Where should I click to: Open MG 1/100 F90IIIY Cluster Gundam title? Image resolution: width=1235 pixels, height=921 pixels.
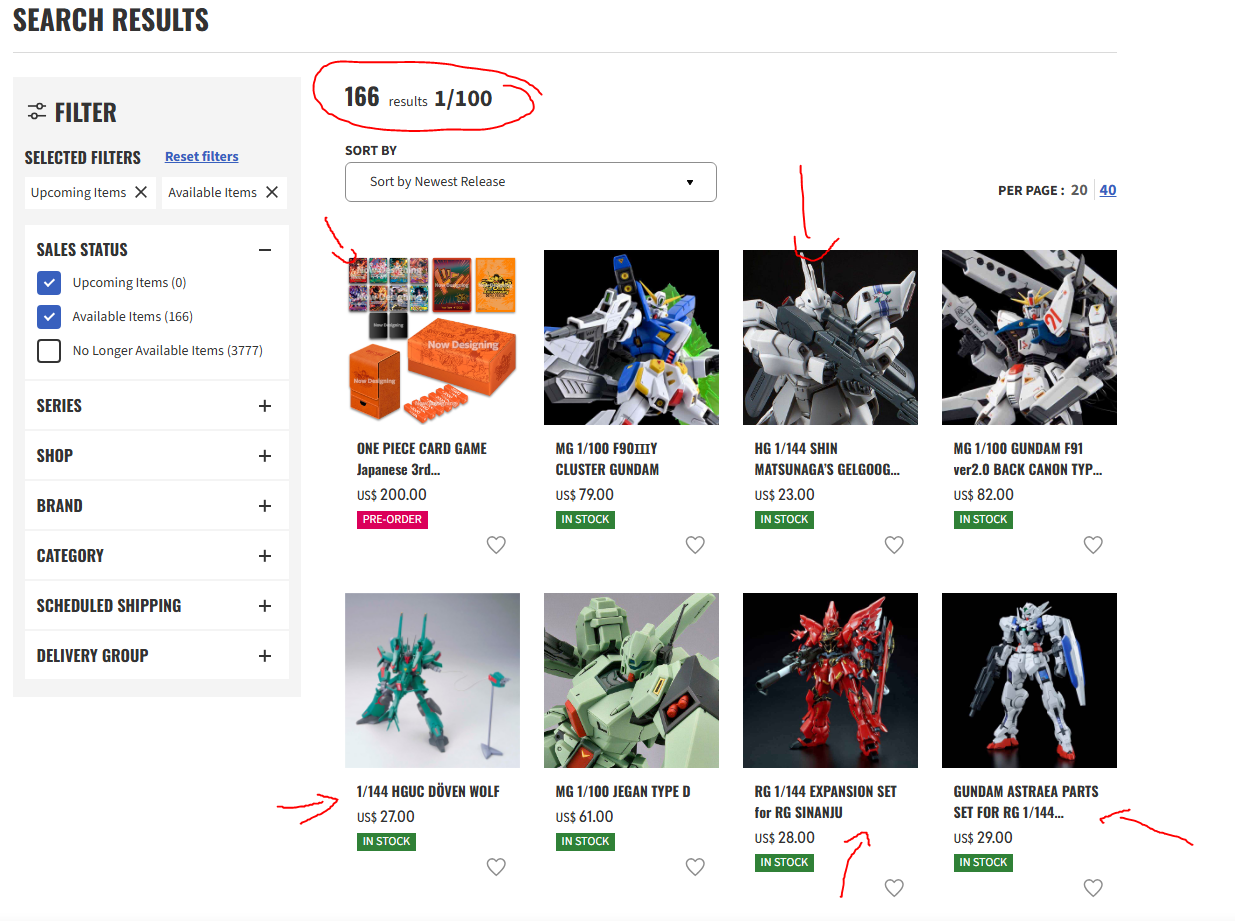click(608, 459)
